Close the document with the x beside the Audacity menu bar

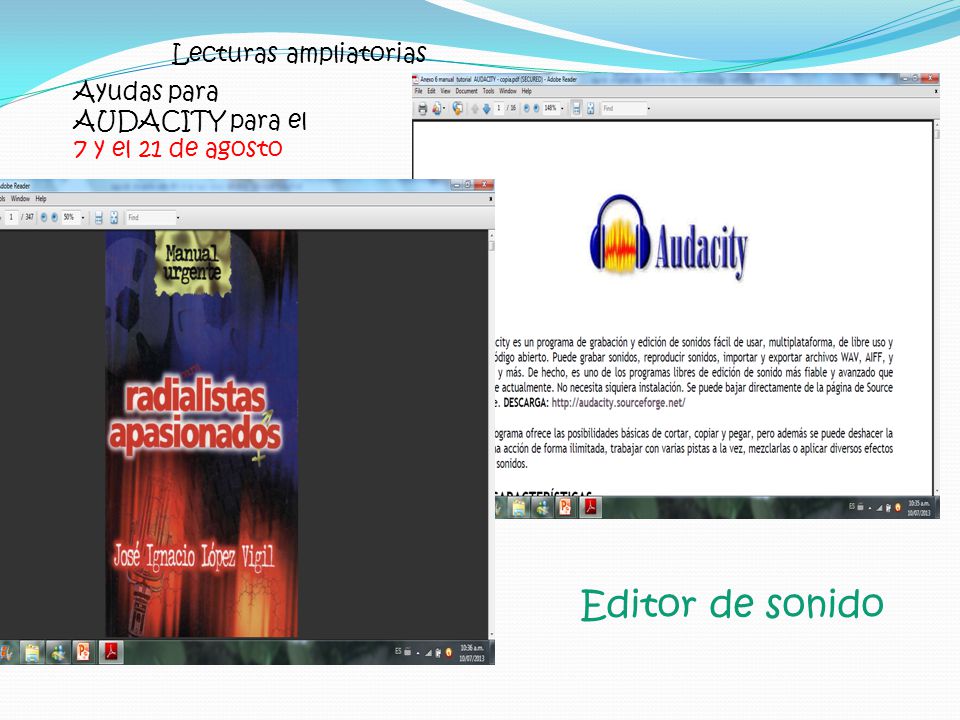936,91
